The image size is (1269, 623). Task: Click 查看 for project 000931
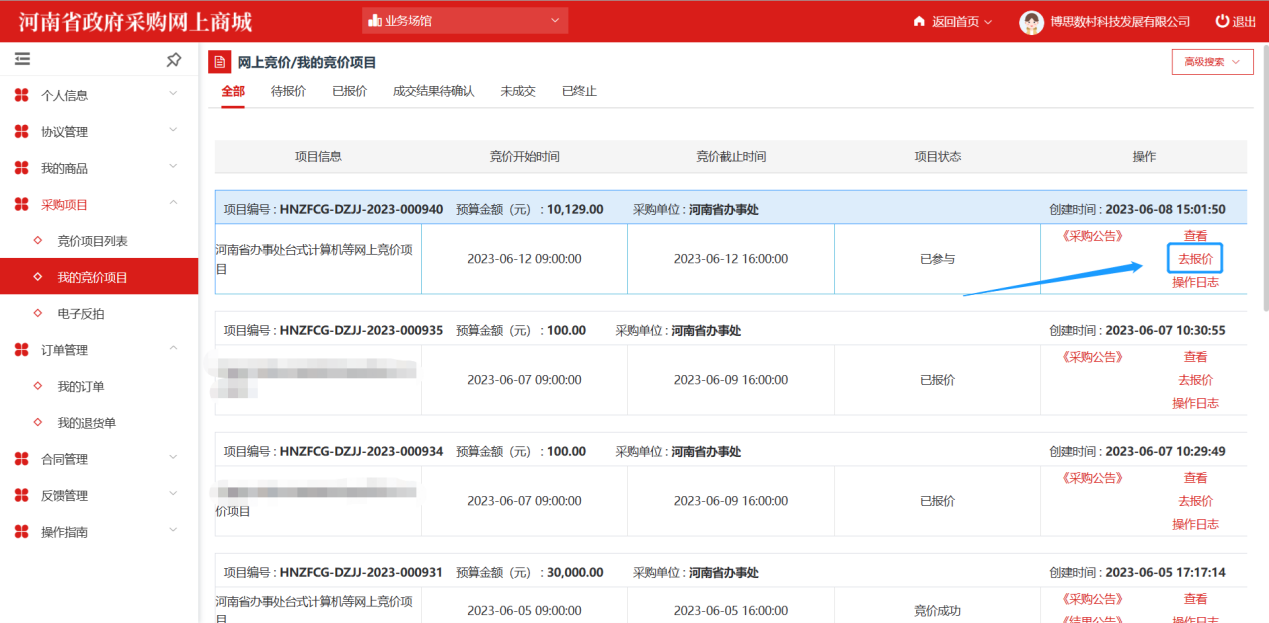pos(1195,599)
